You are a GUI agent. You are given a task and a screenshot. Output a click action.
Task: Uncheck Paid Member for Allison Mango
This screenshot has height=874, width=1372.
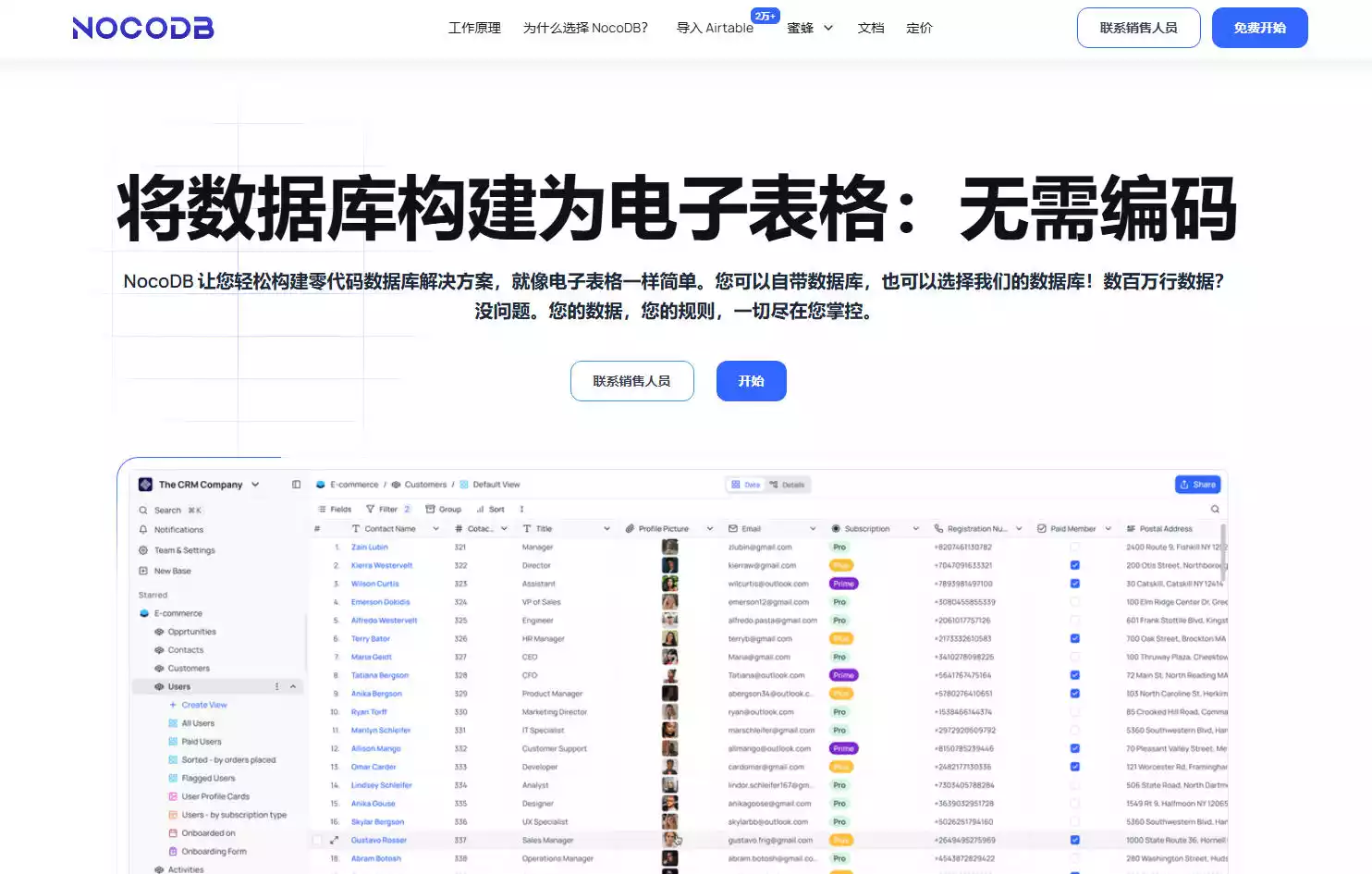[x=1074, y=748]
